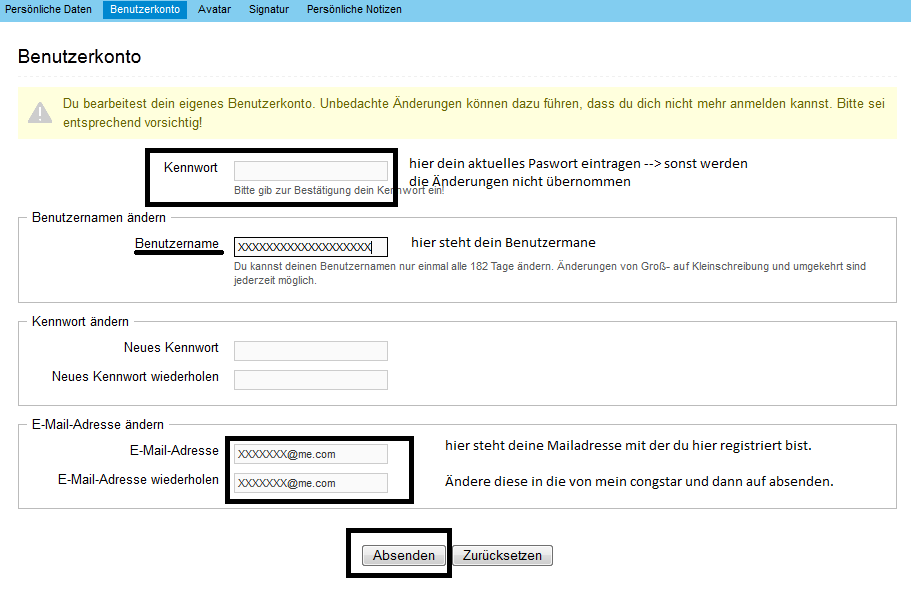Screen dimensions: 911x596
Task: Click the underlined Benutzername label
Action: pos(177,244)
